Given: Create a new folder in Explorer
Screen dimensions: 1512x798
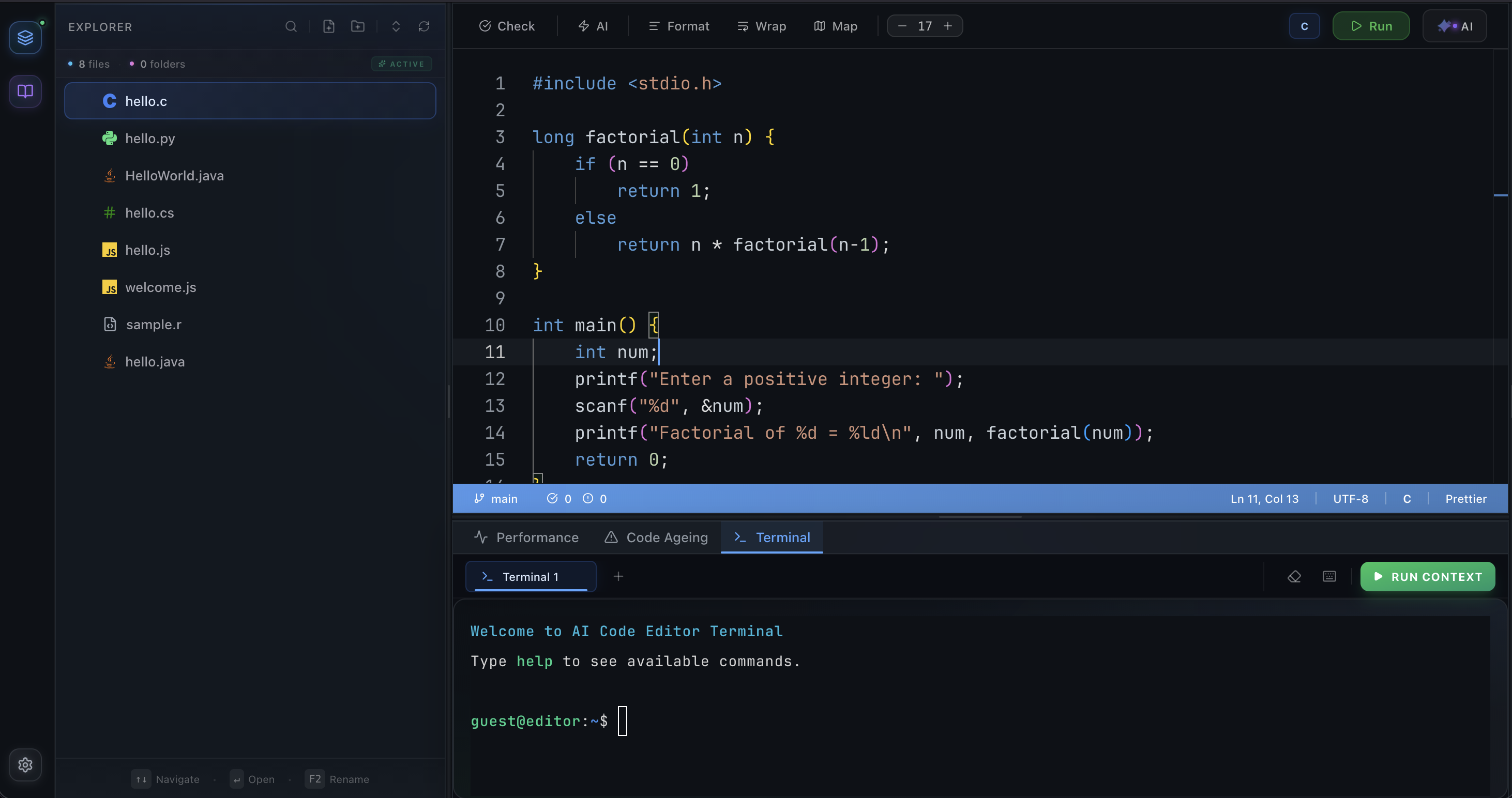Looking at the screenshot, I should (357, 26).
